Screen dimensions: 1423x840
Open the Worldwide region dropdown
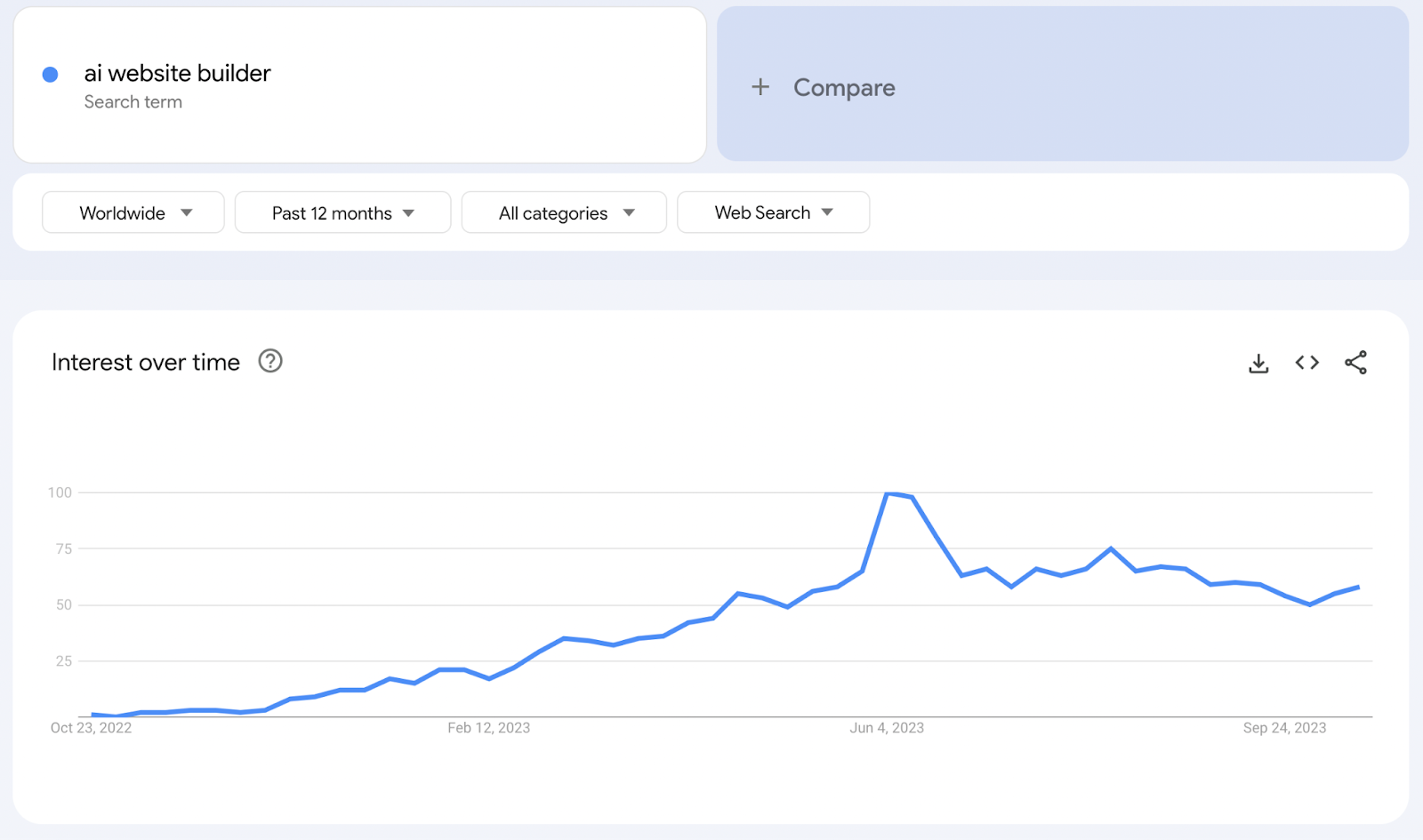click(133, 212)
